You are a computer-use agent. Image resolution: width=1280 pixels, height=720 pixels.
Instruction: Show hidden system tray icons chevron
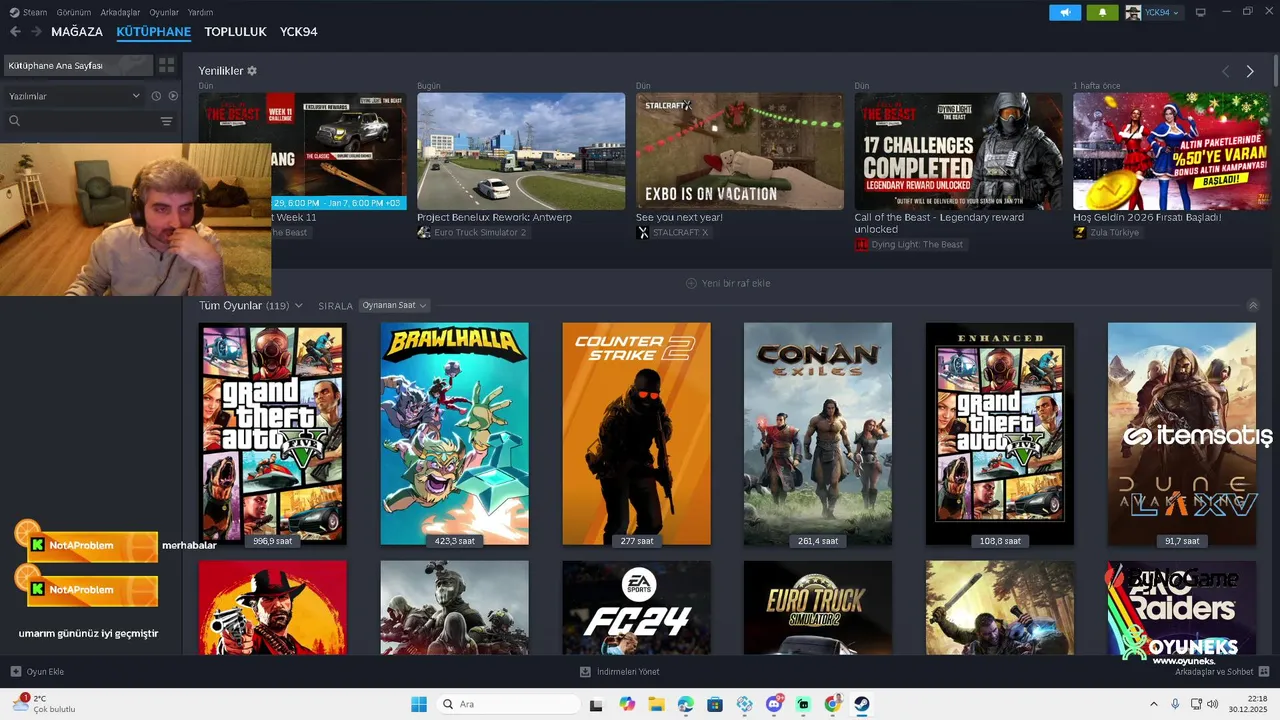pos(1153,704)
